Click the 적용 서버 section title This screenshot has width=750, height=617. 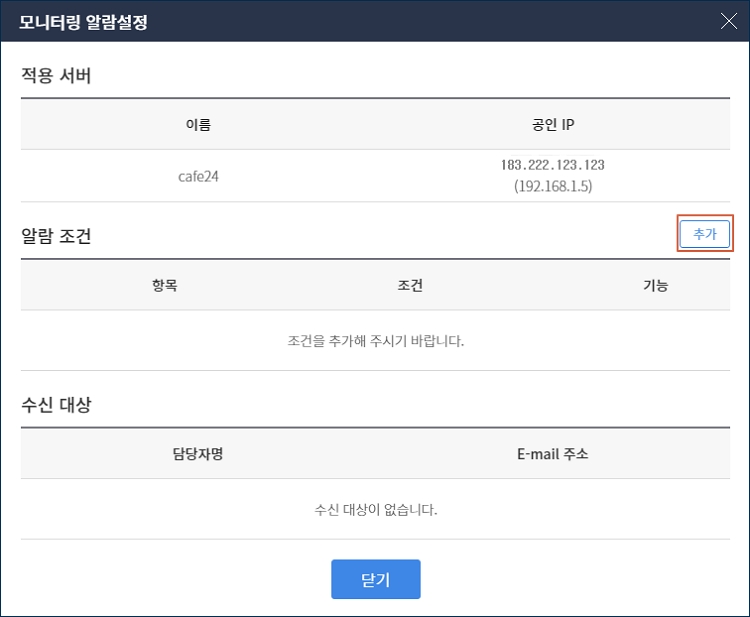(x=56, y=75)
